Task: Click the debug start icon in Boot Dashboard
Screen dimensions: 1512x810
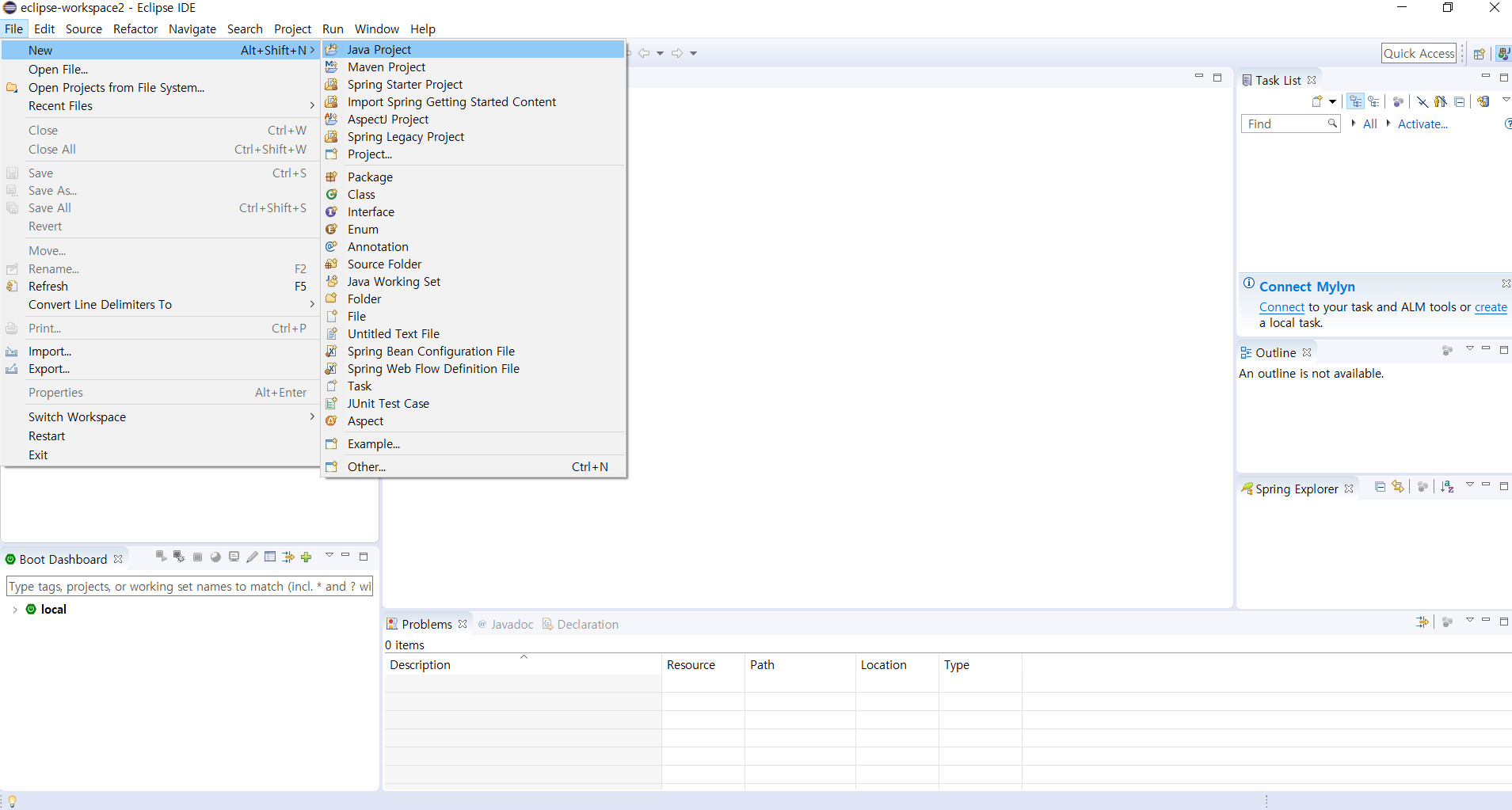Action: pos(179,557)
